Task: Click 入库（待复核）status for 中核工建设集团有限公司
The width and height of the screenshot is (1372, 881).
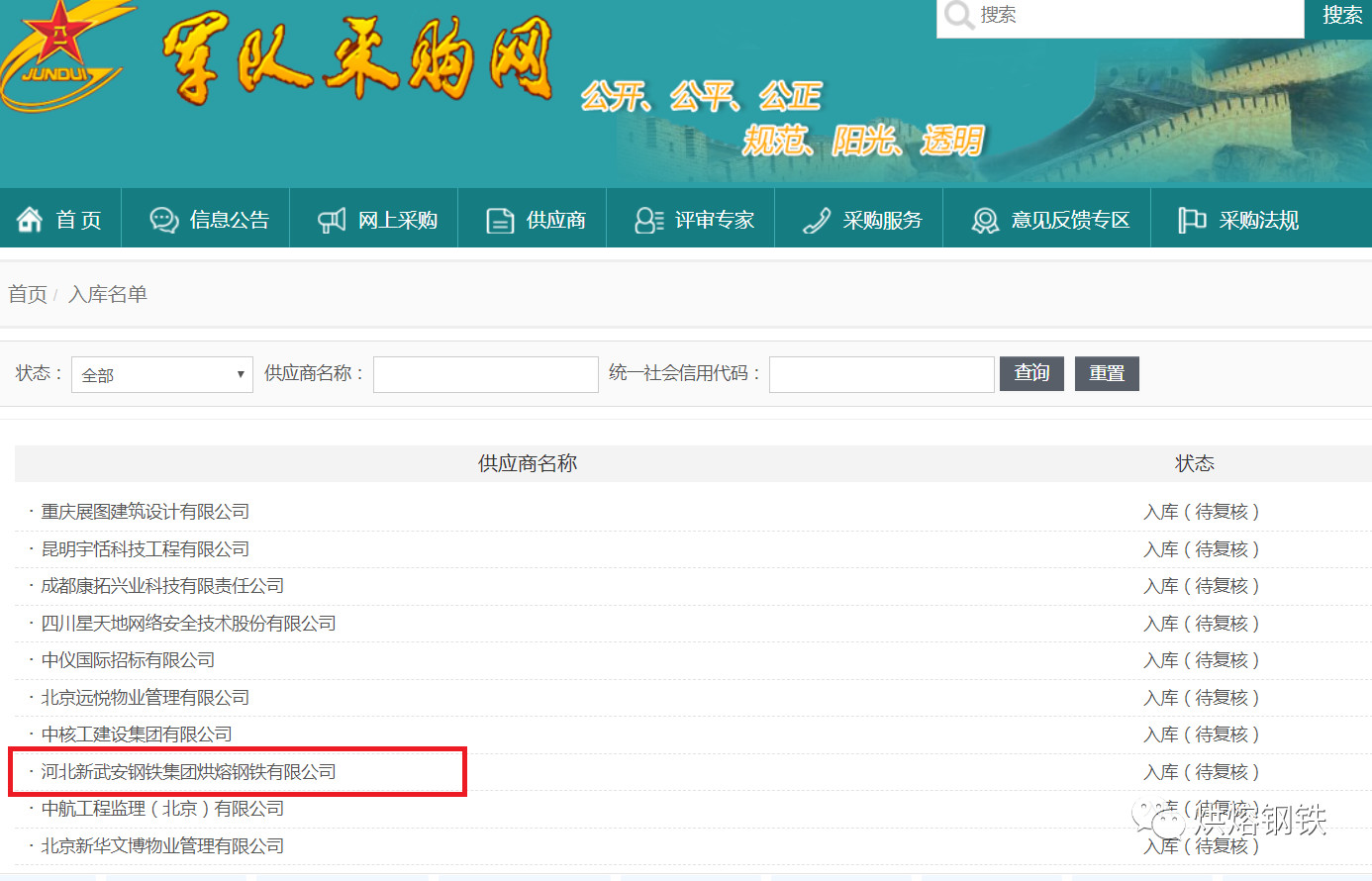Action: 1202,734
